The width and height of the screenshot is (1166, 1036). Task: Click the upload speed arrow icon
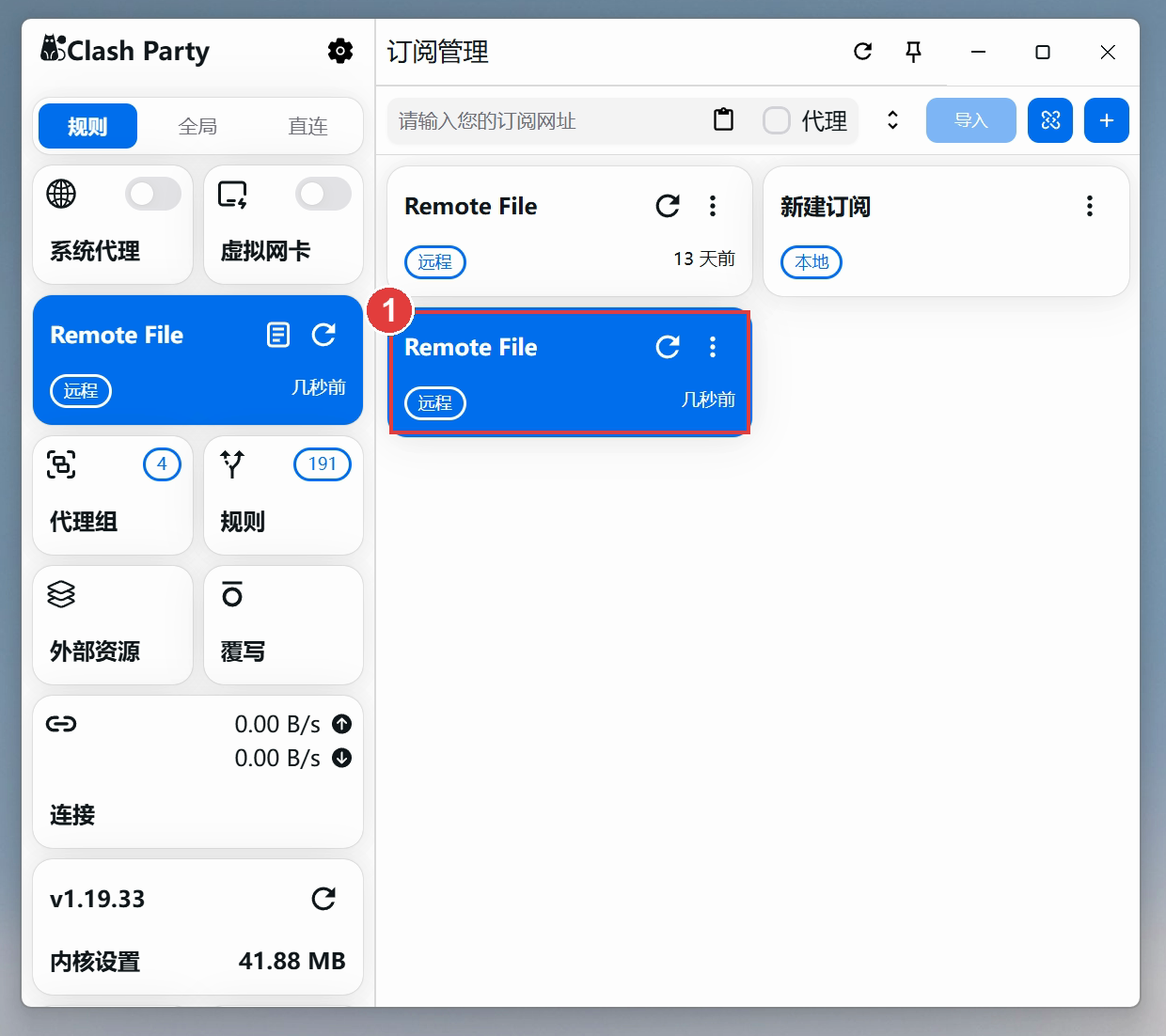point(342,724)
